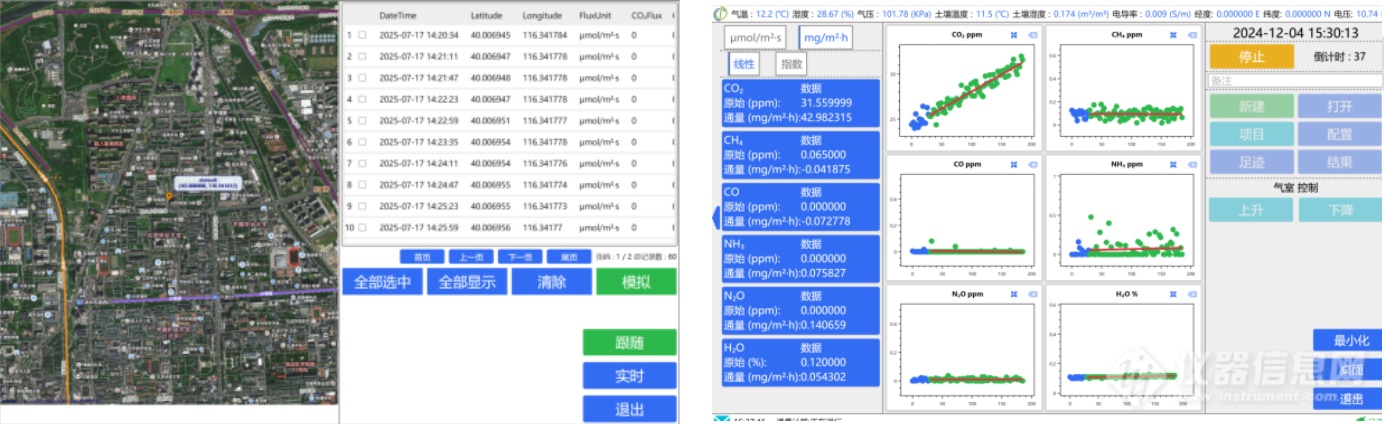Click the FluxUnit column header
The height and width of the screenshot is (424, 1384).
pyautogui.click(x=597, y=16)
